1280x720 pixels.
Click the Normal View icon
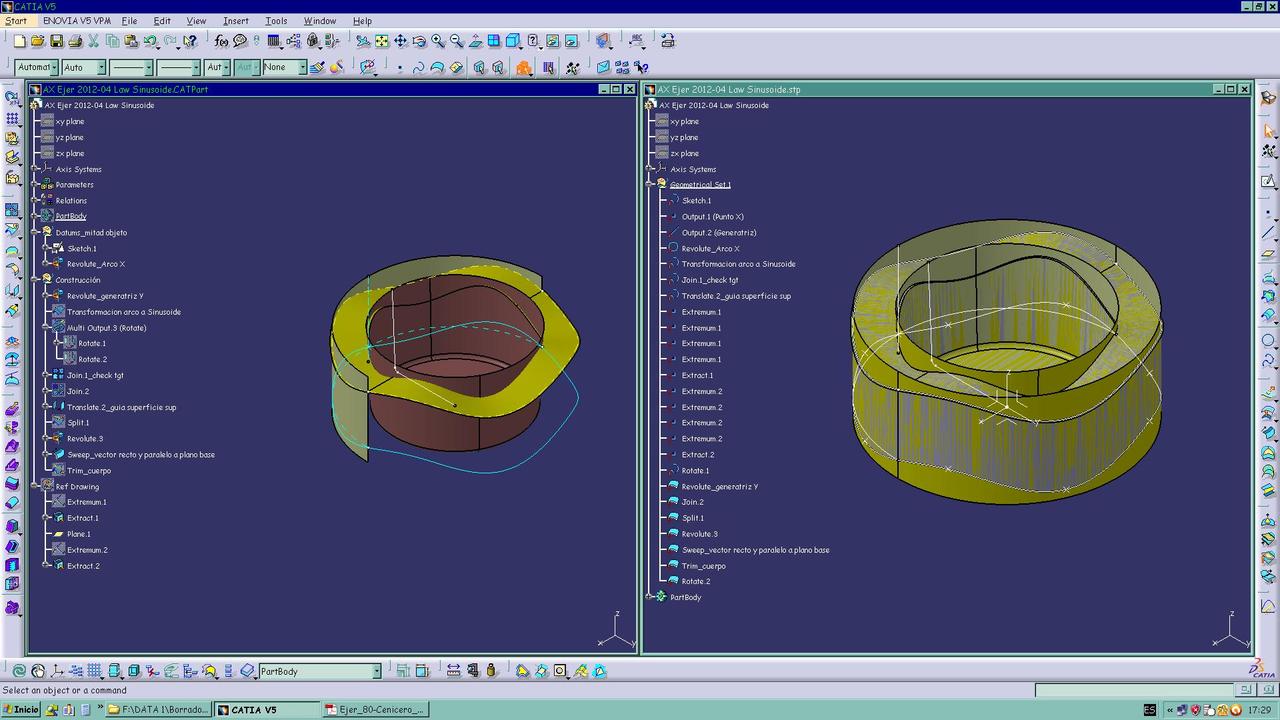pos(475,41)
